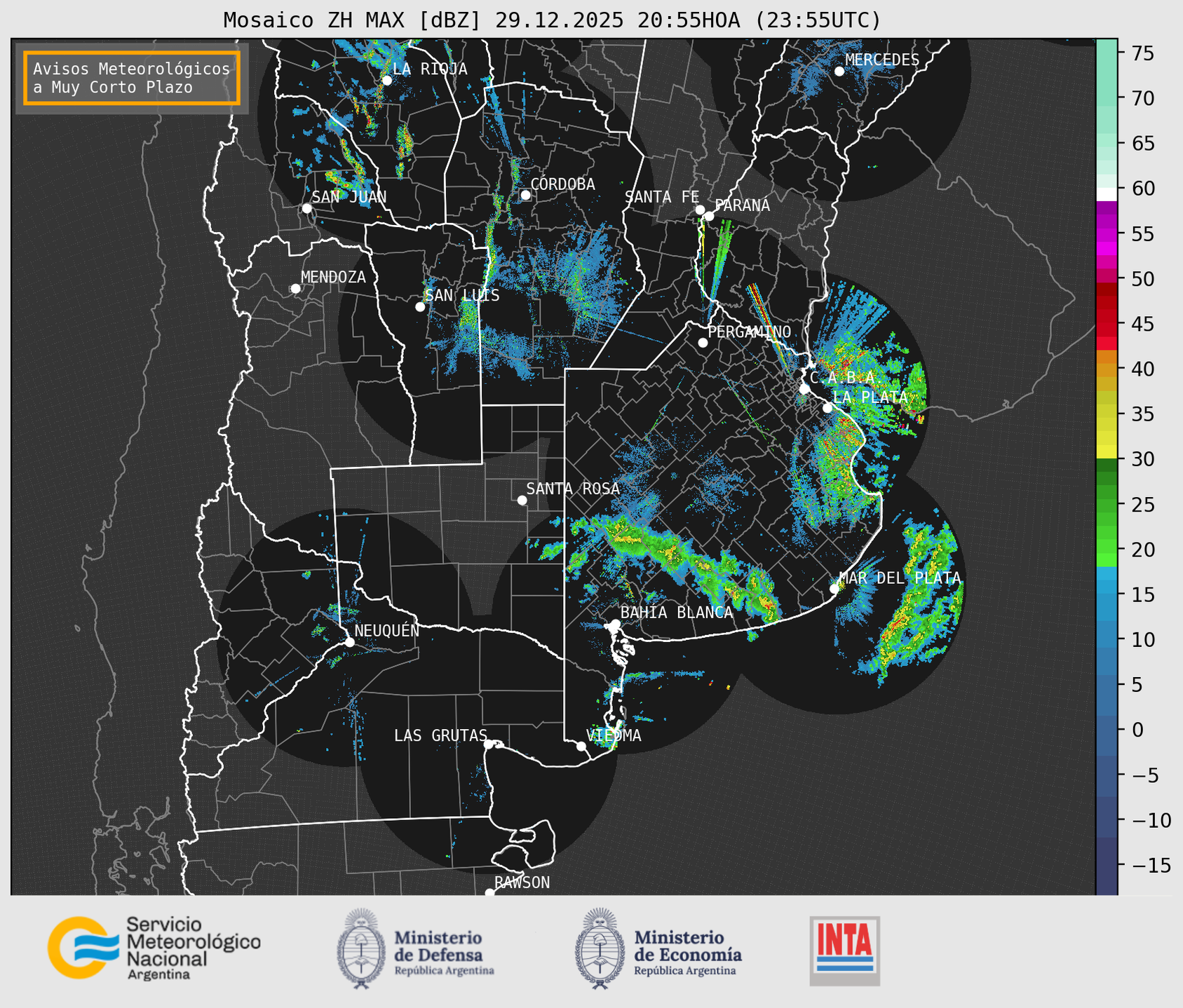
Task: Click the 45 dBZ scale label
Action: [x=1142, y=324]
